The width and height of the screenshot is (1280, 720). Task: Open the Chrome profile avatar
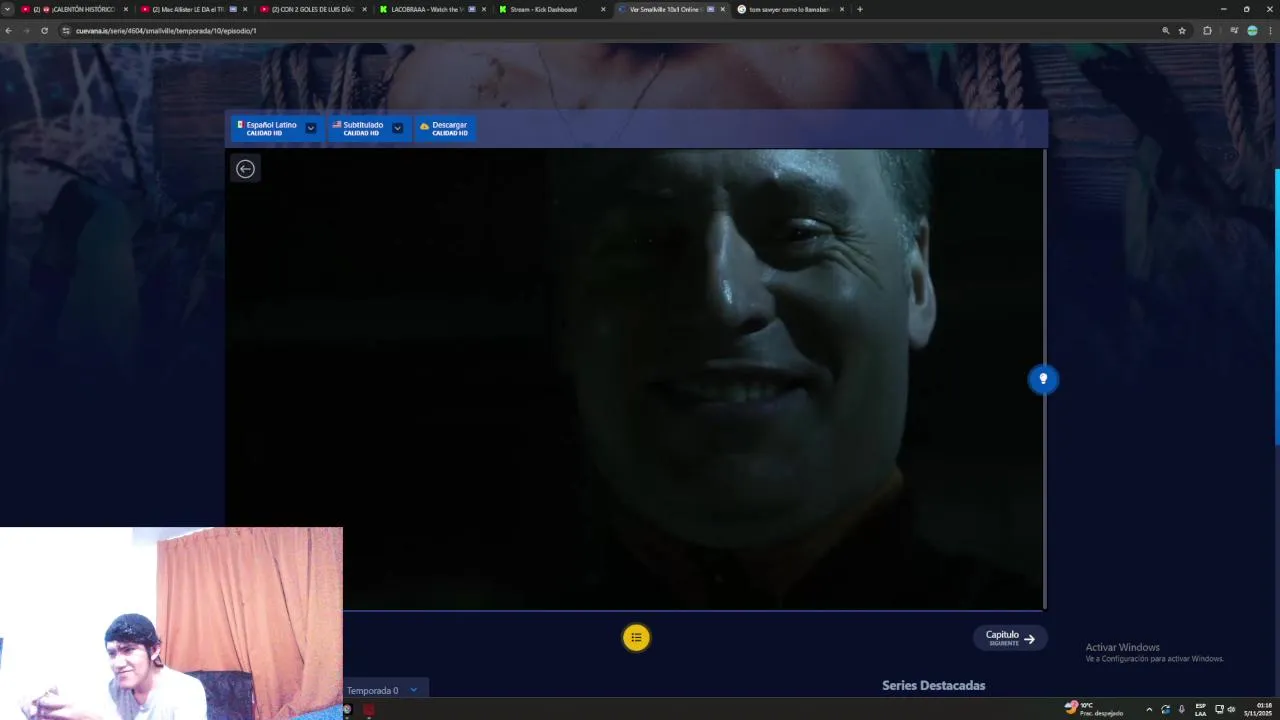tap(1252, 30)
